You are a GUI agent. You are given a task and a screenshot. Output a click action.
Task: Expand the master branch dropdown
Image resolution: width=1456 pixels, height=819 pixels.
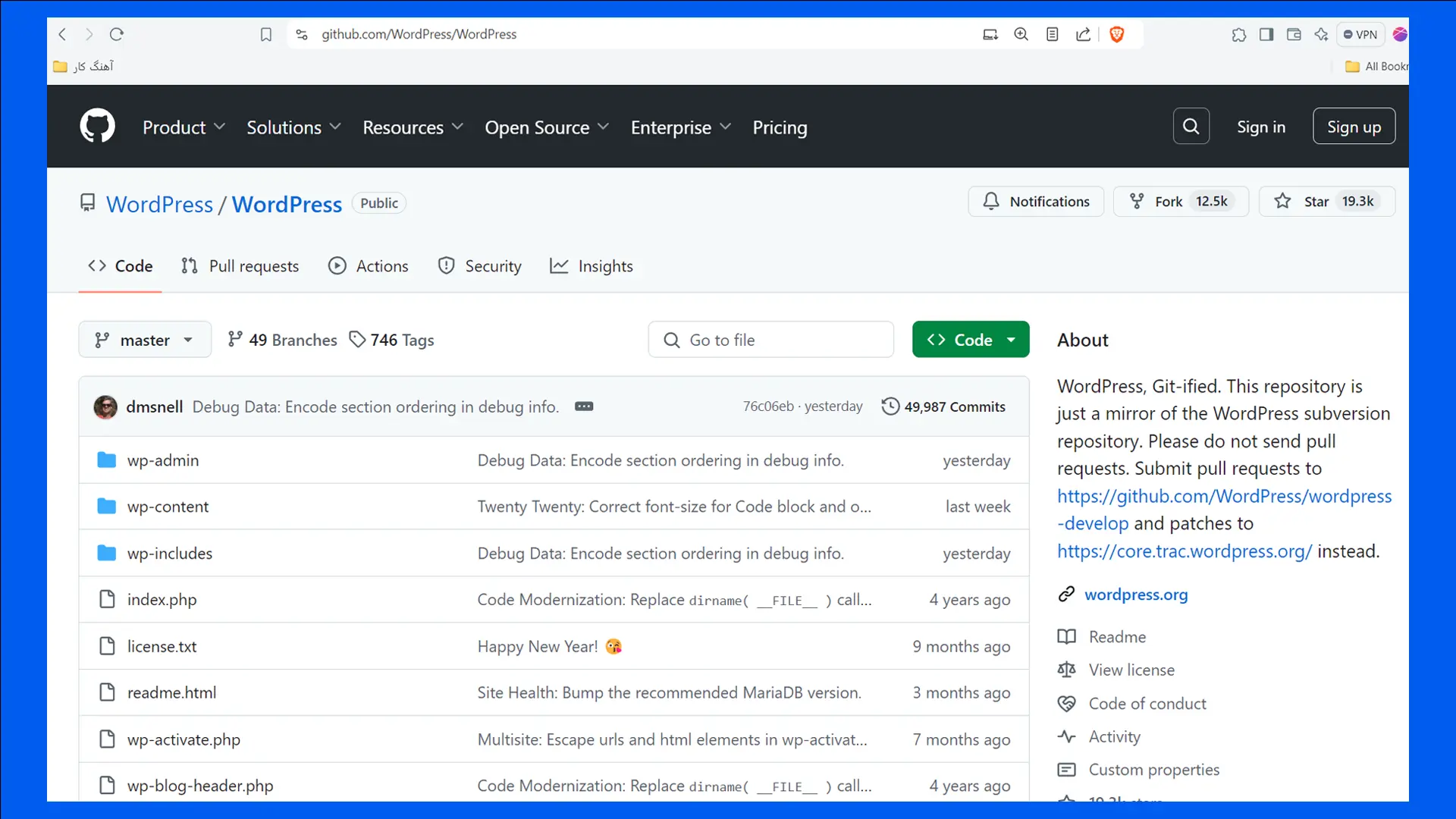tap(145, 340)
